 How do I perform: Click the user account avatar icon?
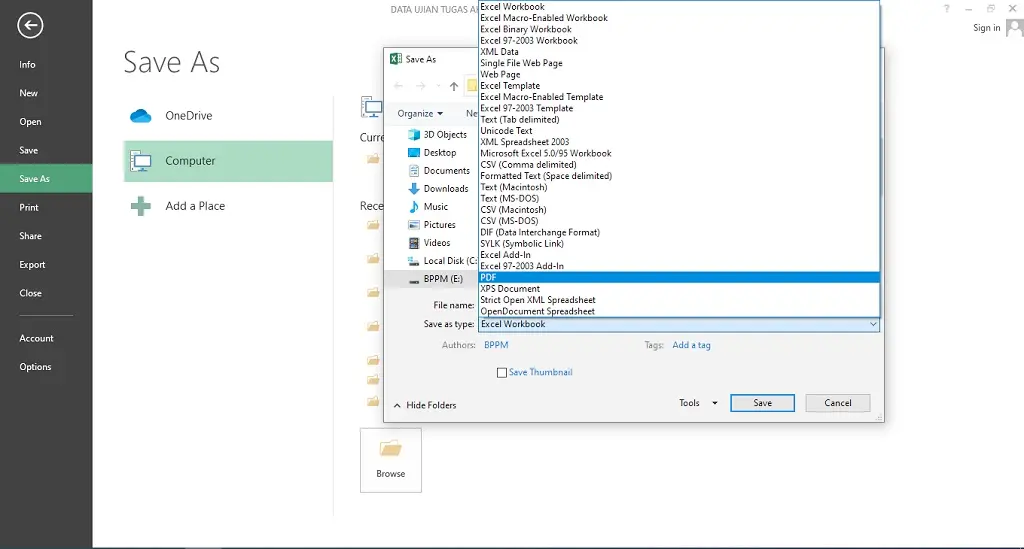(x=1015, y=27)
